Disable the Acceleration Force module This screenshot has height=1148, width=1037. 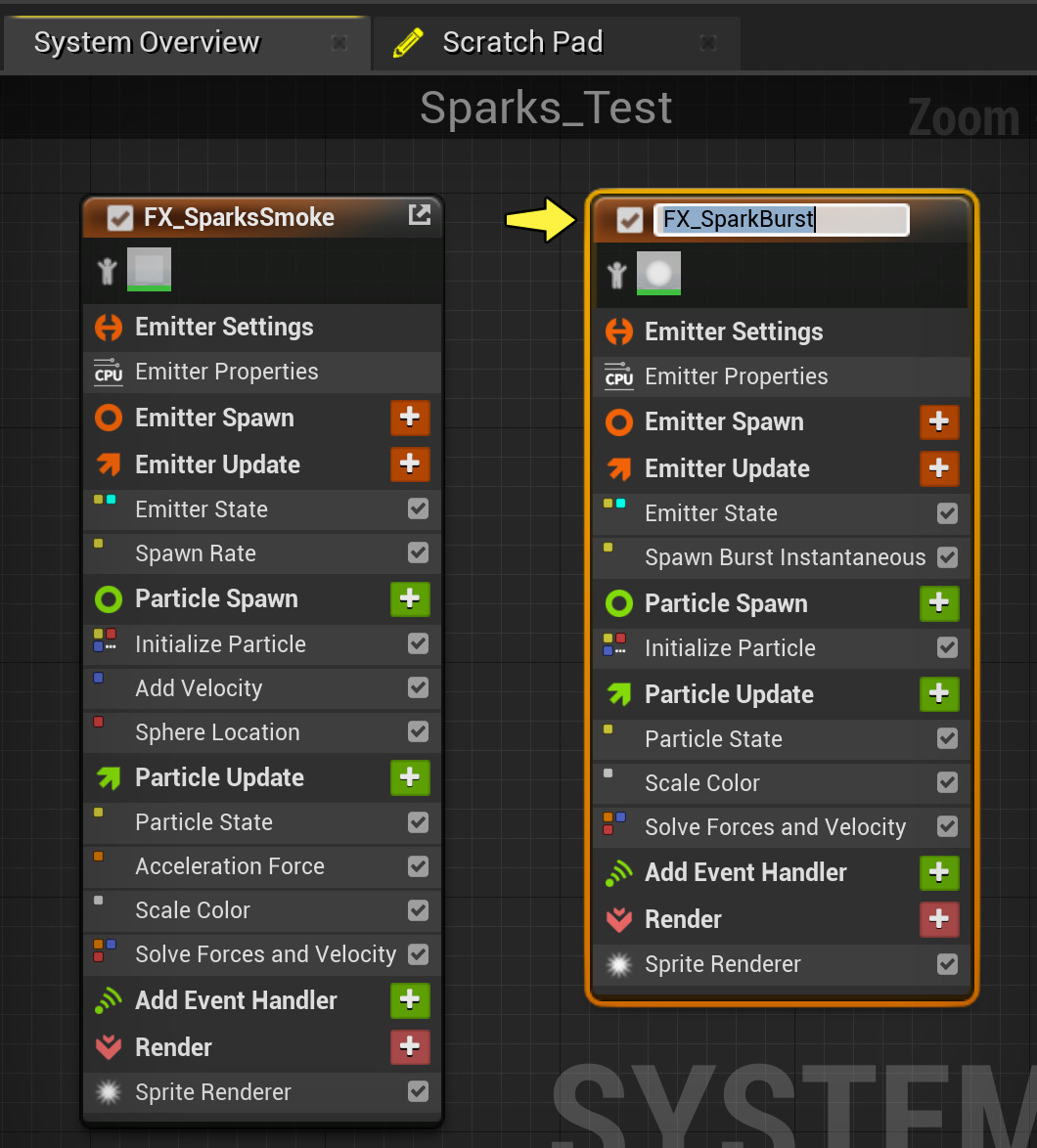[418, 866]
